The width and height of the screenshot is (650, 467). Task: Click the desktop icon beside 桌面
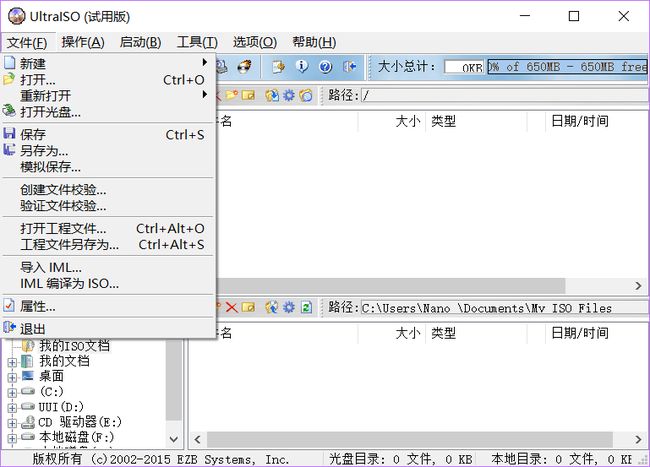(x=28, y=376)
